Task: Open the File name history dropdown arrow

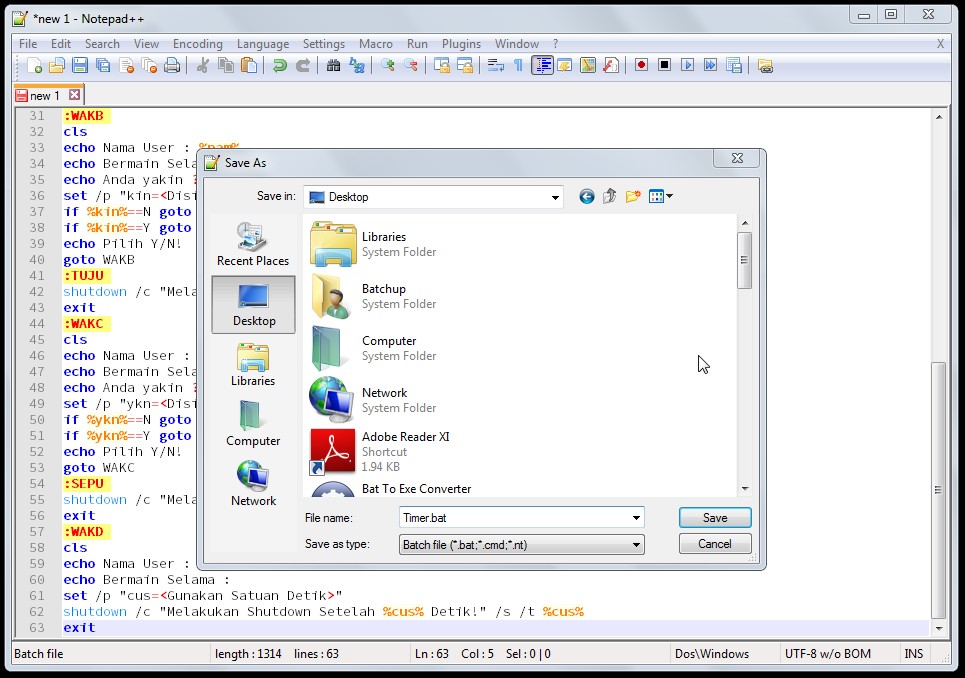Action: click(634, 517)
